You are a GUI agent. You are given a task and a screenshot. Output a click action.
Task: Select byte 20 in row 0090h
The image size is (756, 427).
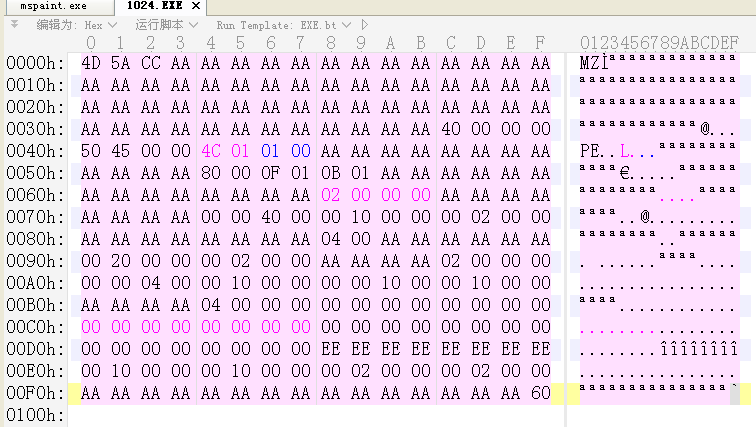[x=121, y=261]
